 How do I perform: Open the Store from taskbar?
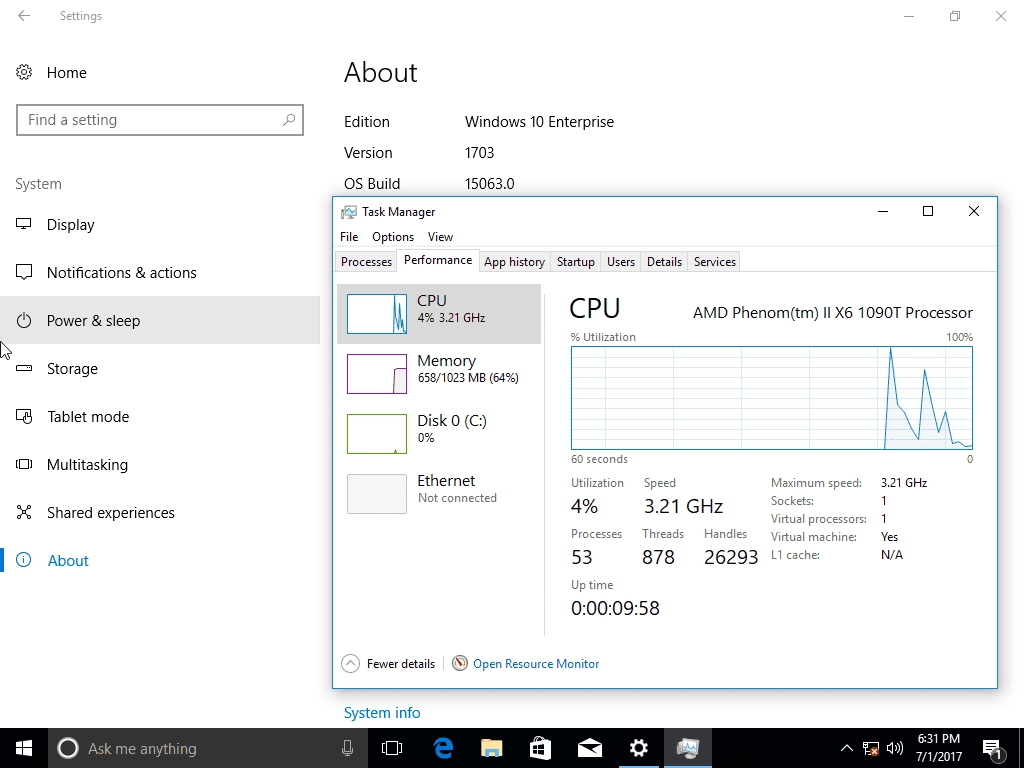pos(541,748)
